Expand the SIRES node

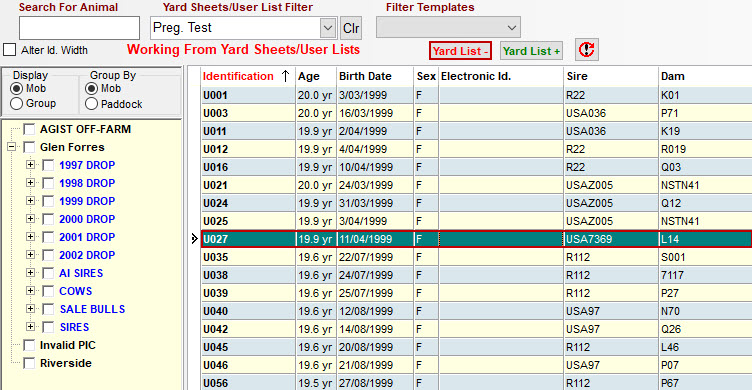click(30, 327)
